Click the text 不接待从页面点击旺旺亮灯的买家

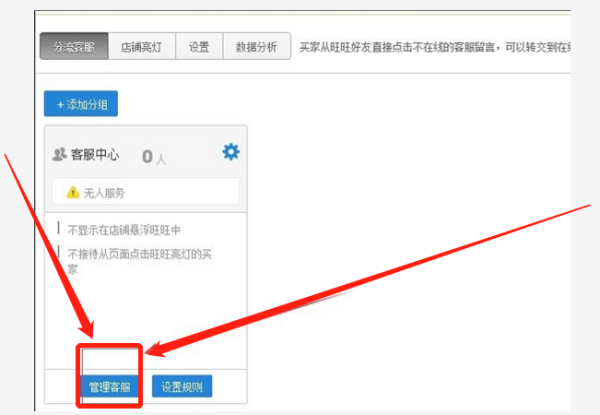point(140,262)
